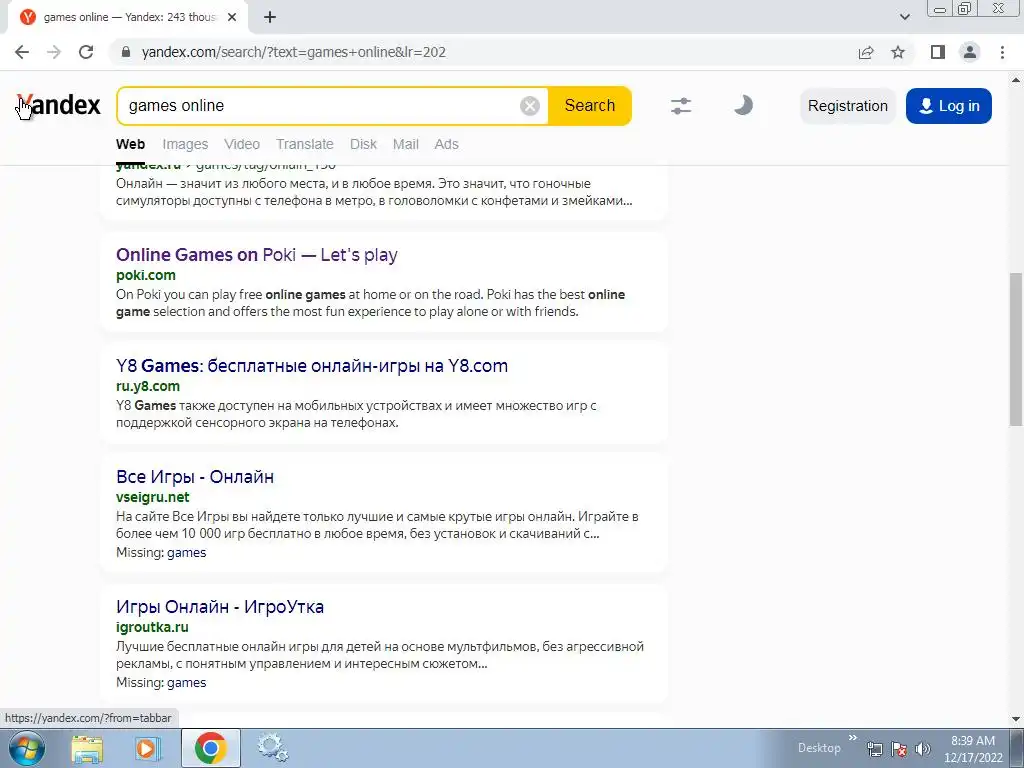This screenshot has height=768, width=1024.
Task: Open the Chrome profile icon
Action: (x=970, y=52)
